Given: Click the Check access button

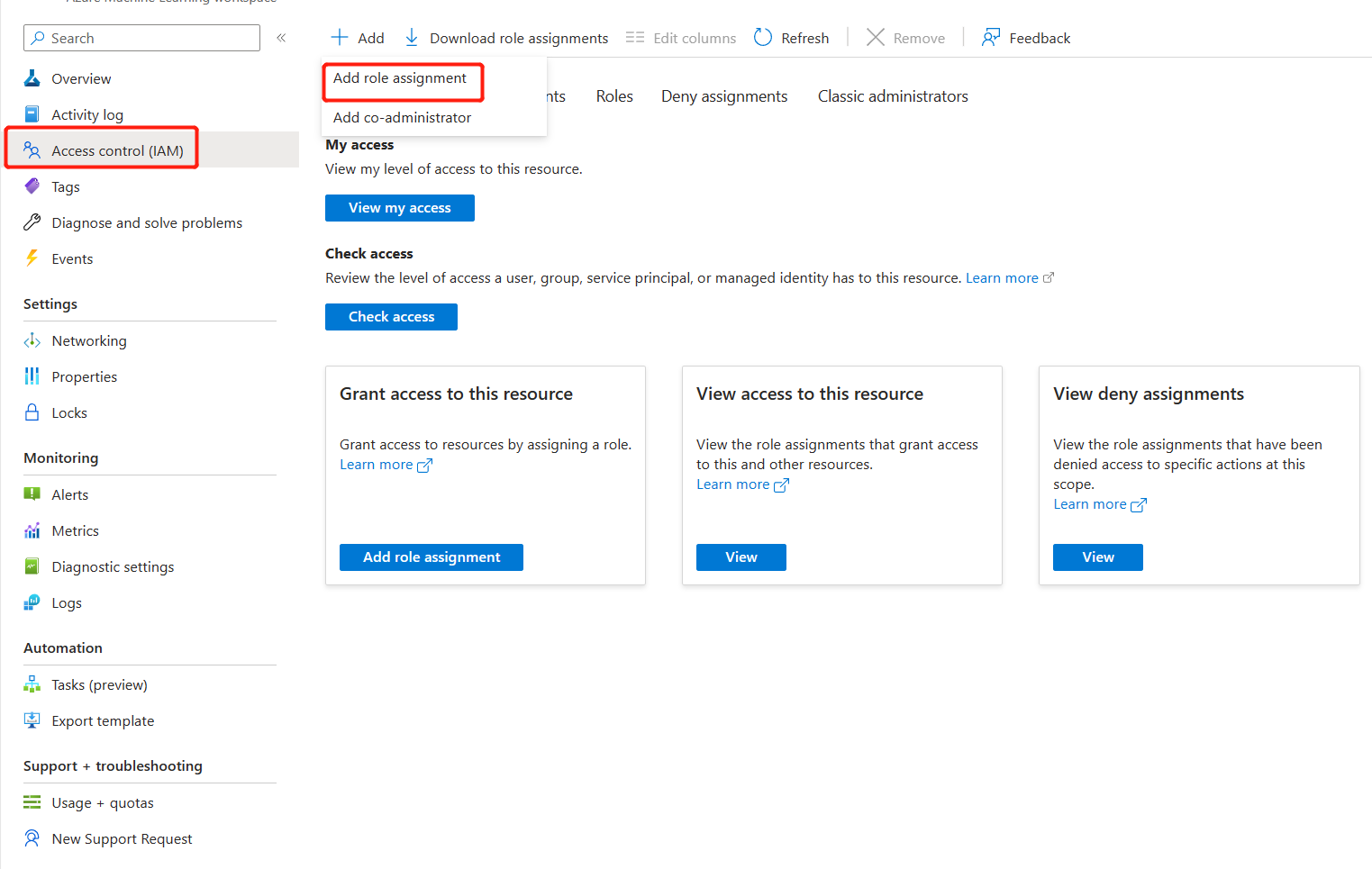Looking at the screenshot, I should pos(391,317).
